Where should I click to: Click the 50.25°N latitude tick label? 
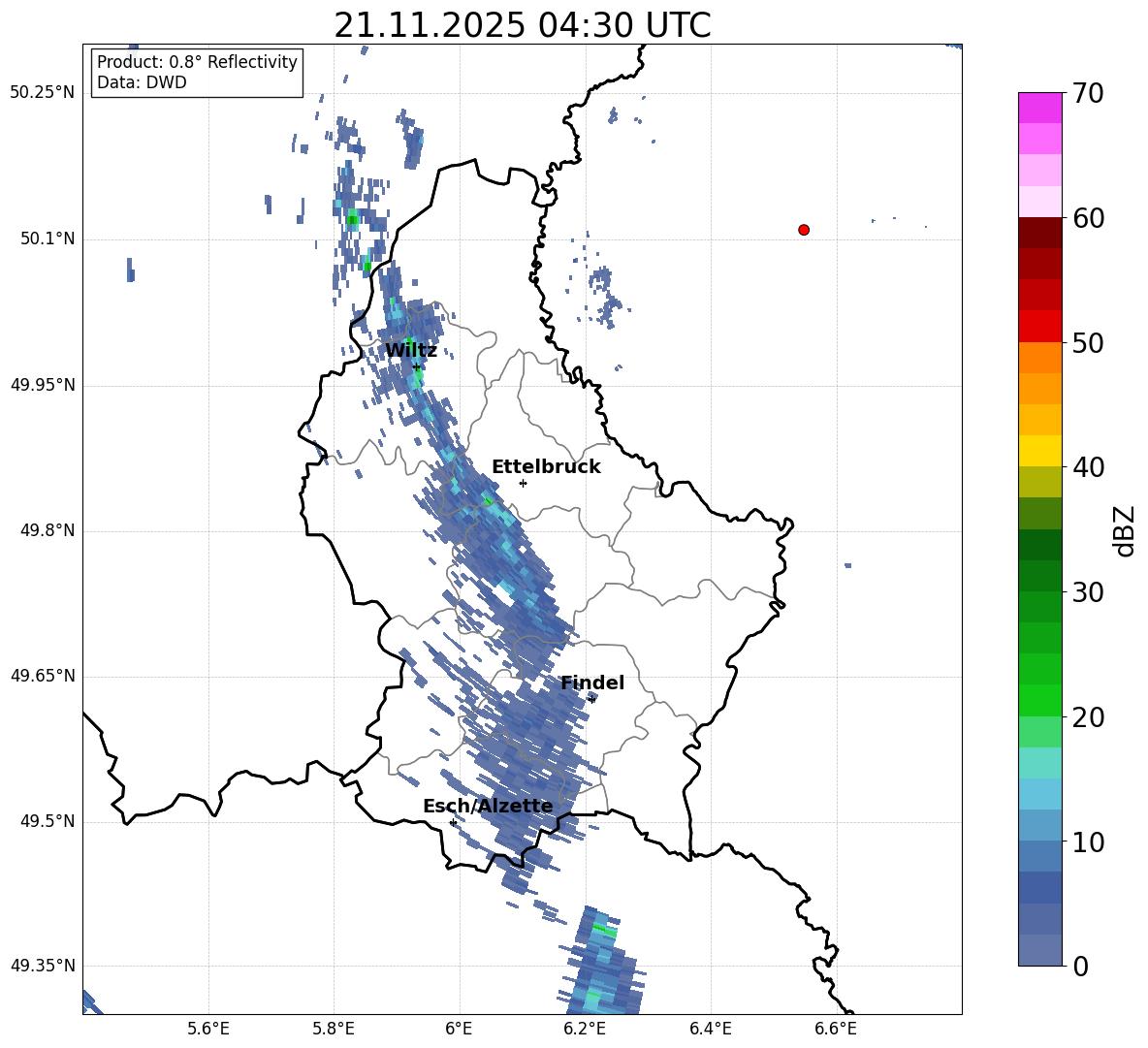tap(43, 93)
